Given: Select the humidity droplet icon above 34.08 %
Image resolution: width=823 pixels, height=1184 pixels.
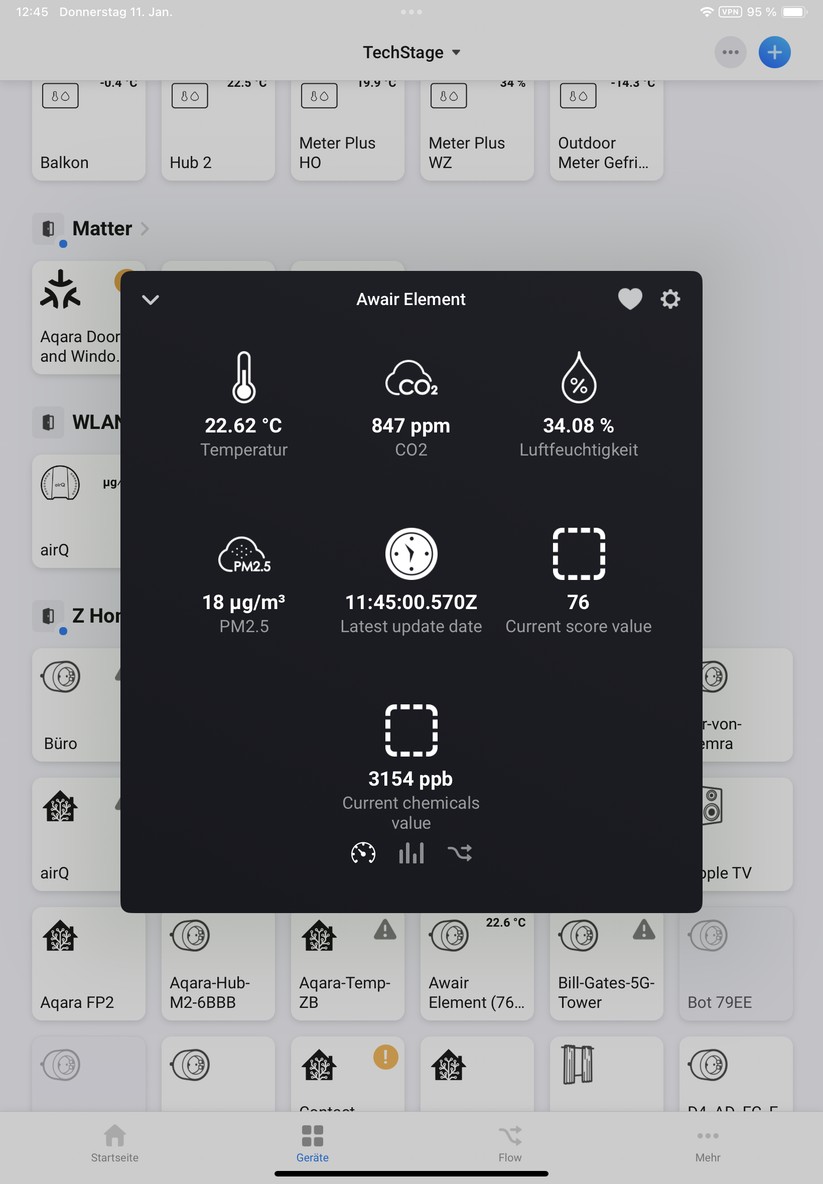Looking at the screenshot, I should pyautogui.click(x=578, y=377).
